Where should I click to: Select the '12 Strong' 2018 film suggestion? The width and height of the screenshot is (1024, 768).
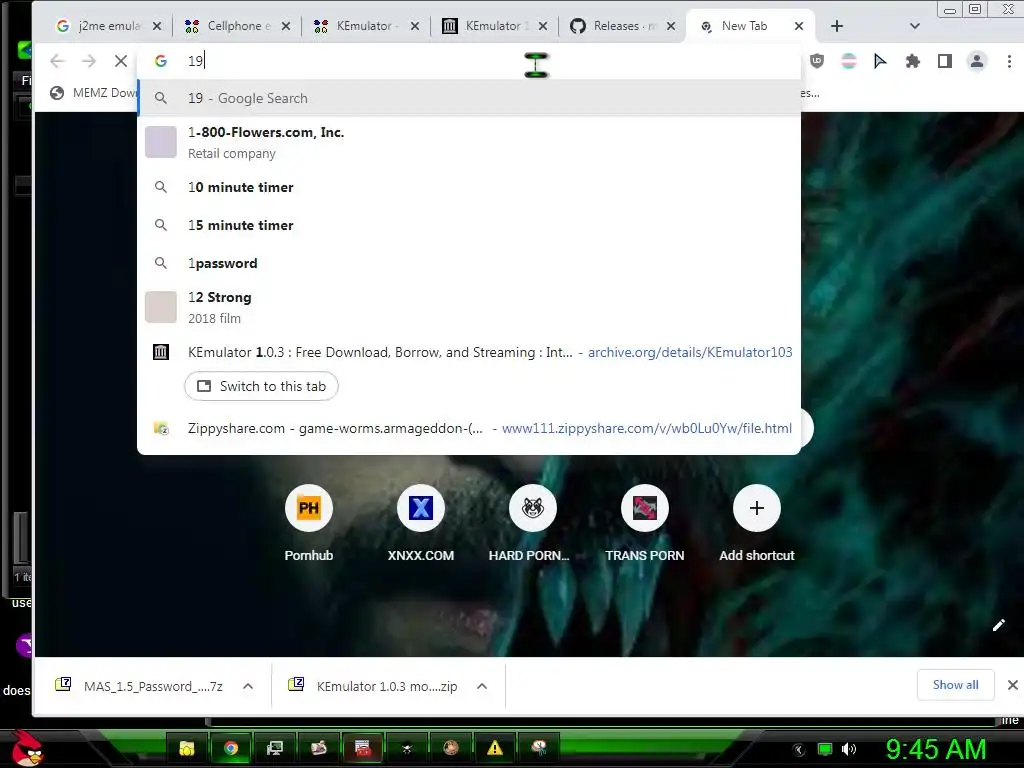point(469,307)
